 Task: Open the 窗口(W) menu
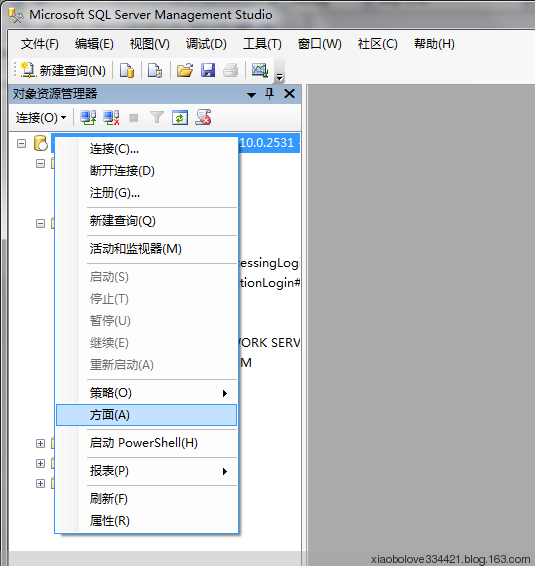(x=319, y=44)
